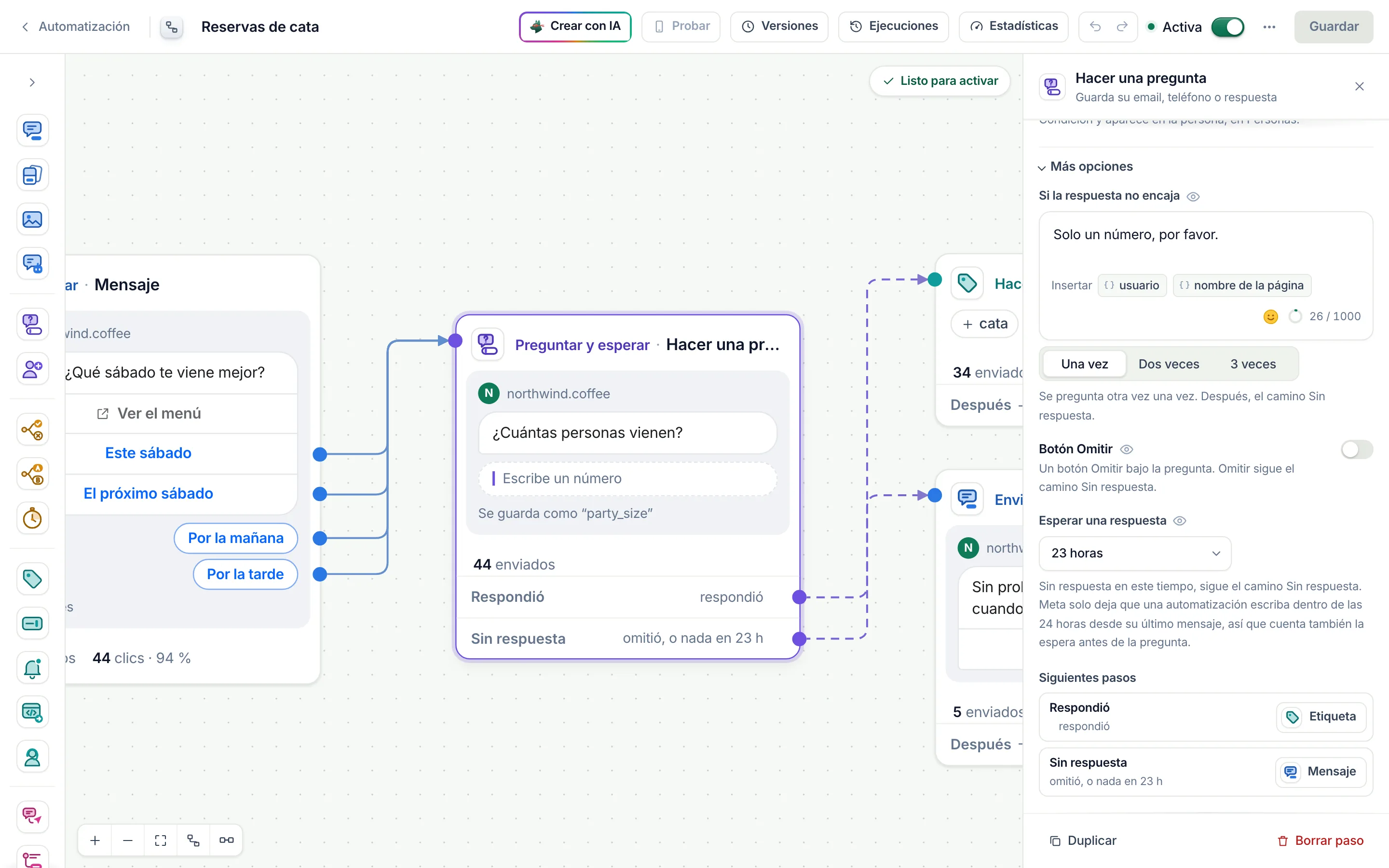Open the three-dot more options menu

[1269, 27]
